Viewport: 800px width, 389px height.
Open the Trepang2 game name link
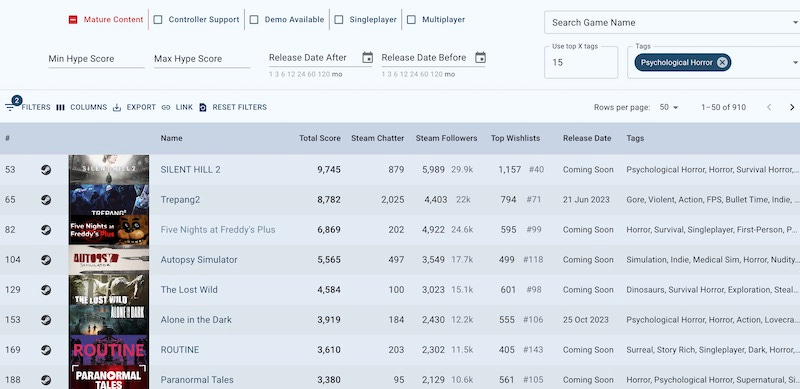pyautogui.click(x=180, y=200)
